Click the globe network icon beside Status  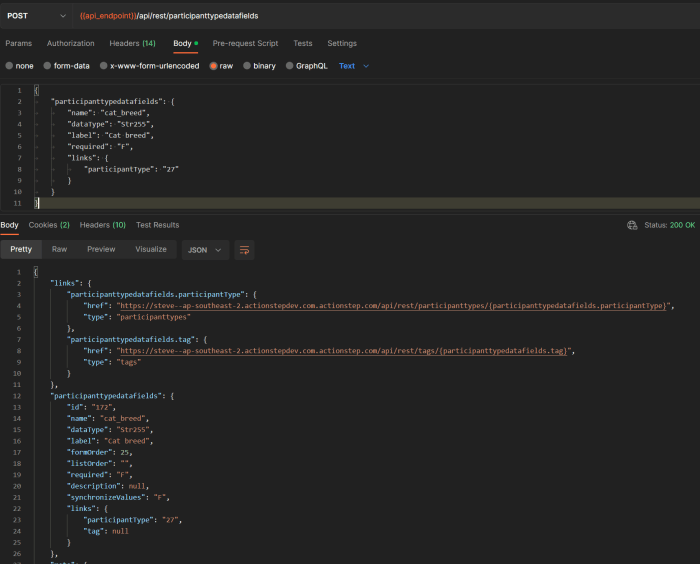(x=631, y=225)
